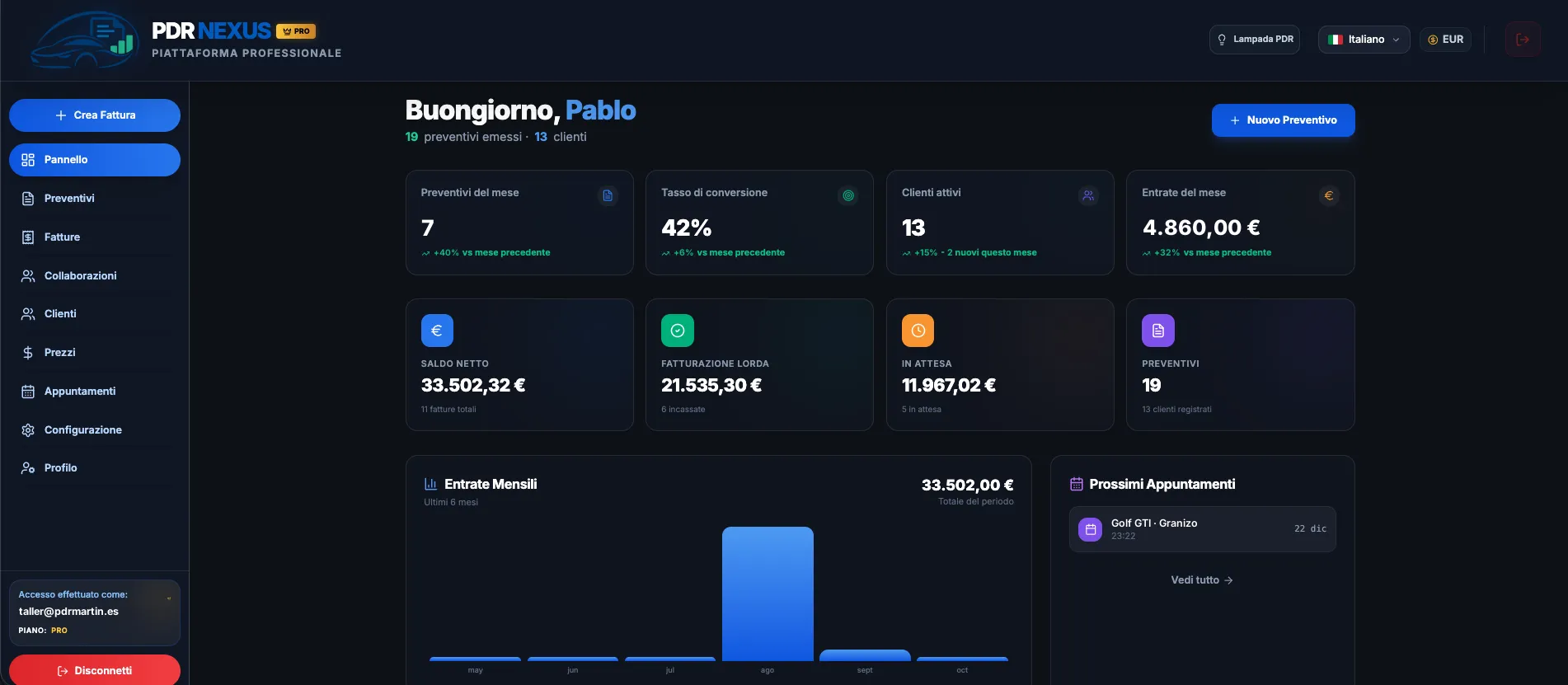Click the calendar icon beside Prossimi Appuntamenti

1076,484
